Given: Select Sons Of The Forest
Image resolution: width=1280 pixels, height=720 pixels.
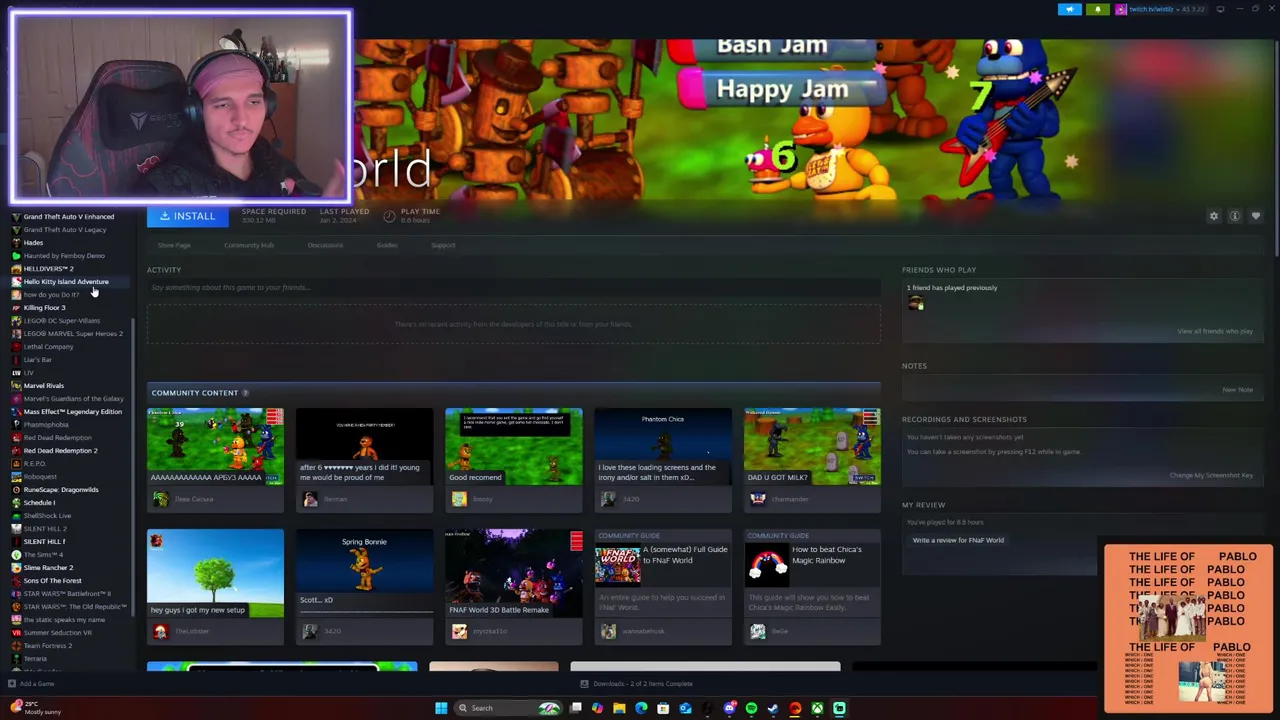Looking at the screenshot, I should [52, 581].
